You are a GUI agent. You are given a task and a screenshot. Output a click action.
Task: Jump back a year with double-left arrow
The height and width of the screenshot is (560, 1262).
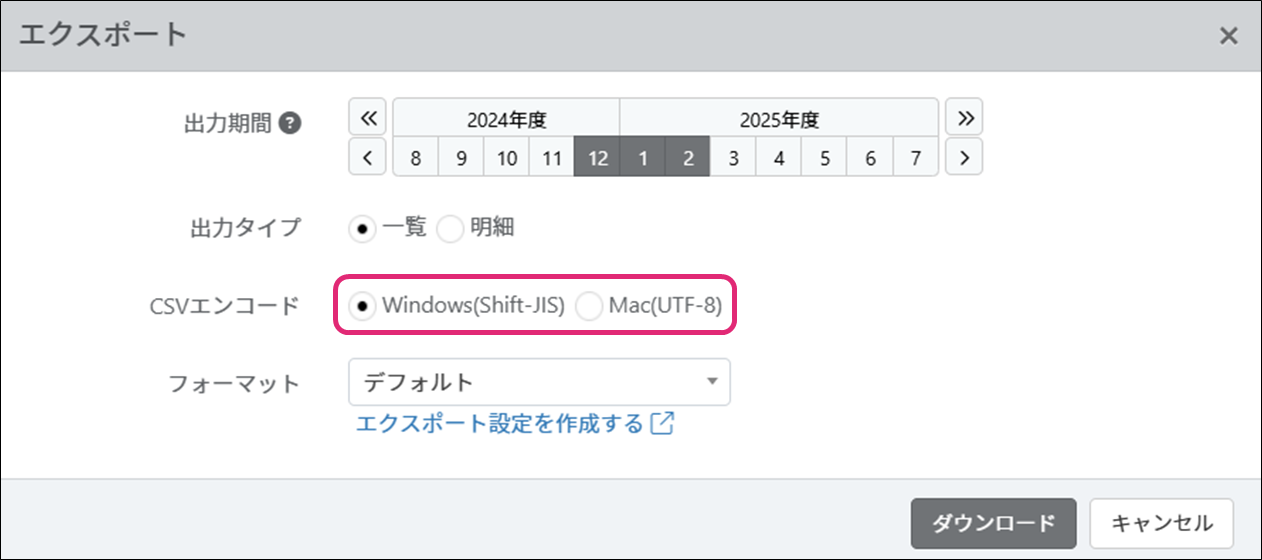point(367,118)
